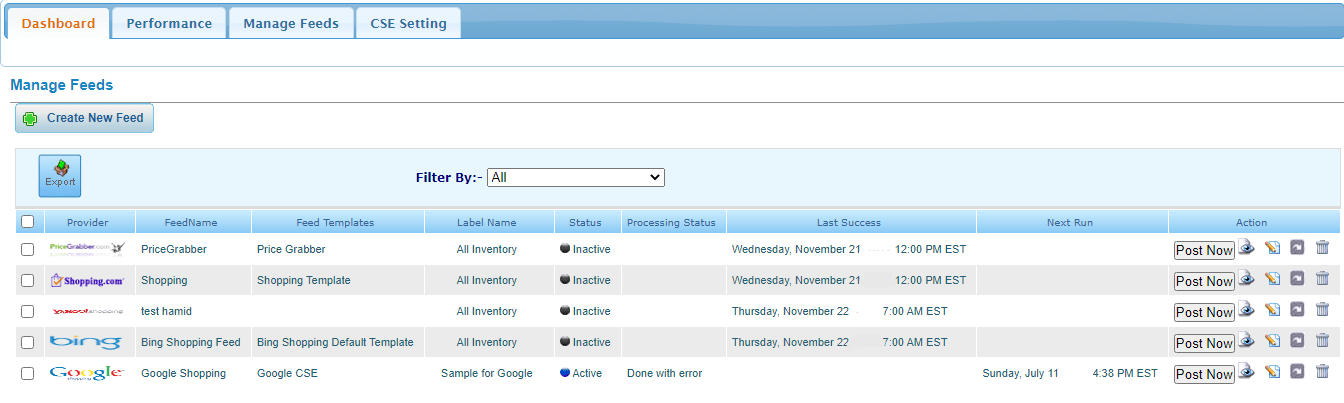
Task: Click the Last Success column header
Action: tap(849, 222)
